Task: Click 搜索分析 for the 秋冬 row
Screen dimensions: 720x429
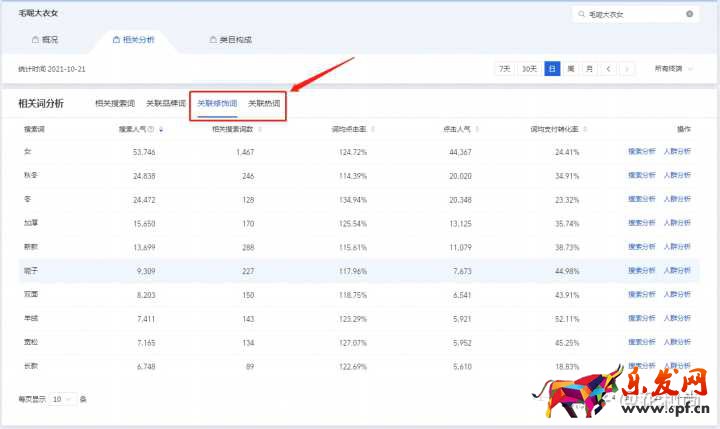Action: tap(642, 174)
